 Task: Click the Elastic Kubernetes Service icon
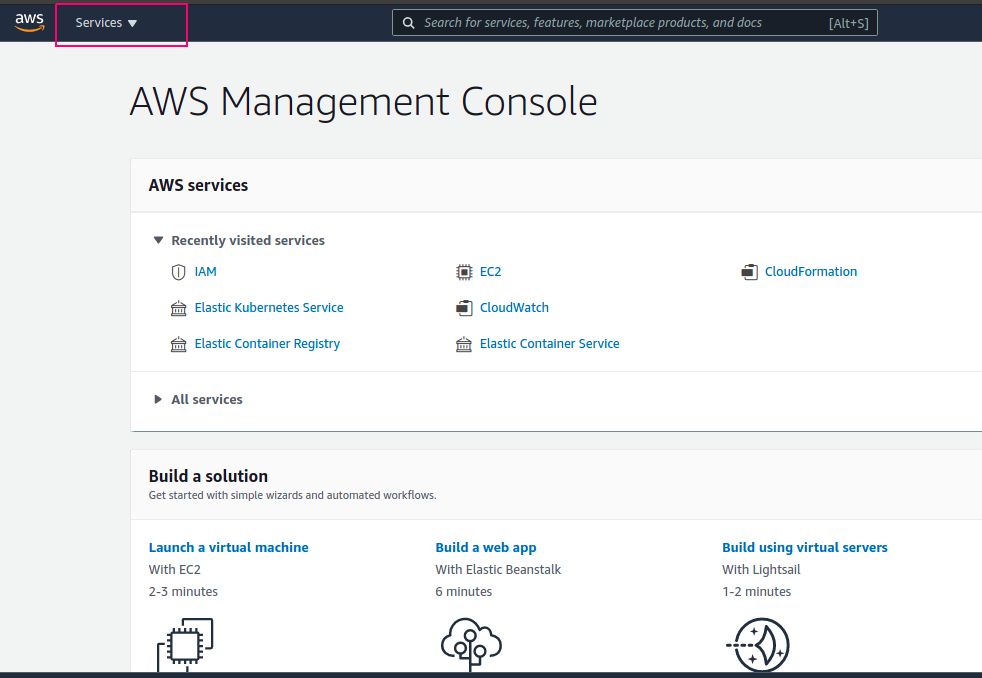pos(178,308)
